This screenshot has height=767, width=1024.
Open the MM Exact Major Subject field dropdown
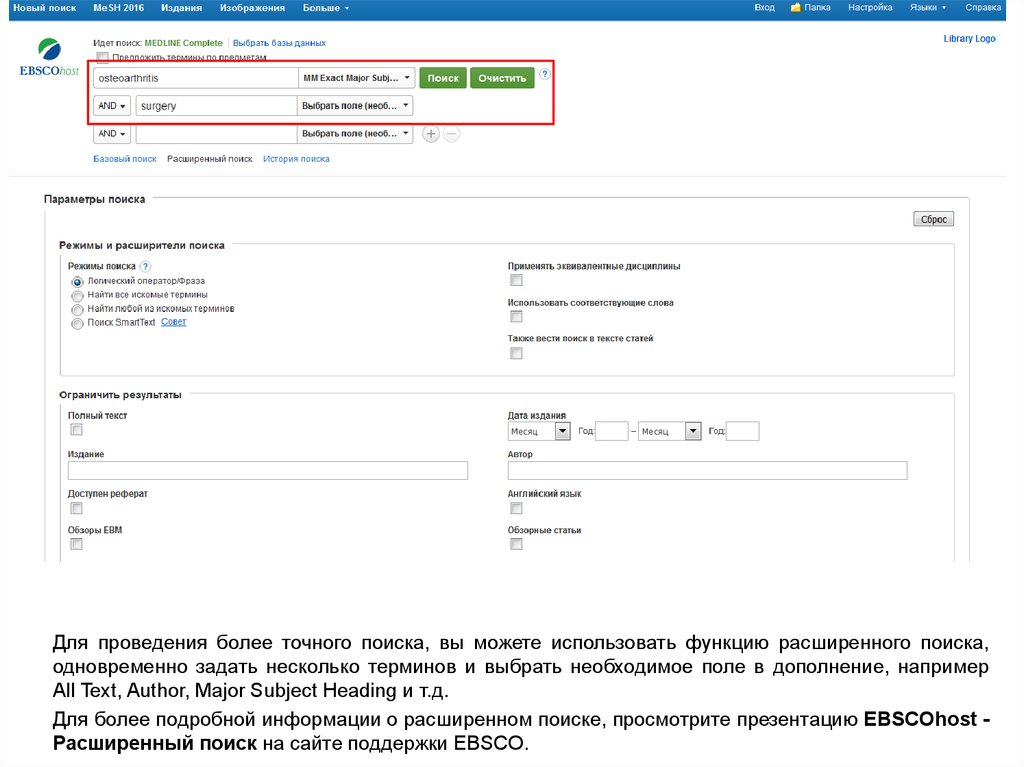coord(356,78)
